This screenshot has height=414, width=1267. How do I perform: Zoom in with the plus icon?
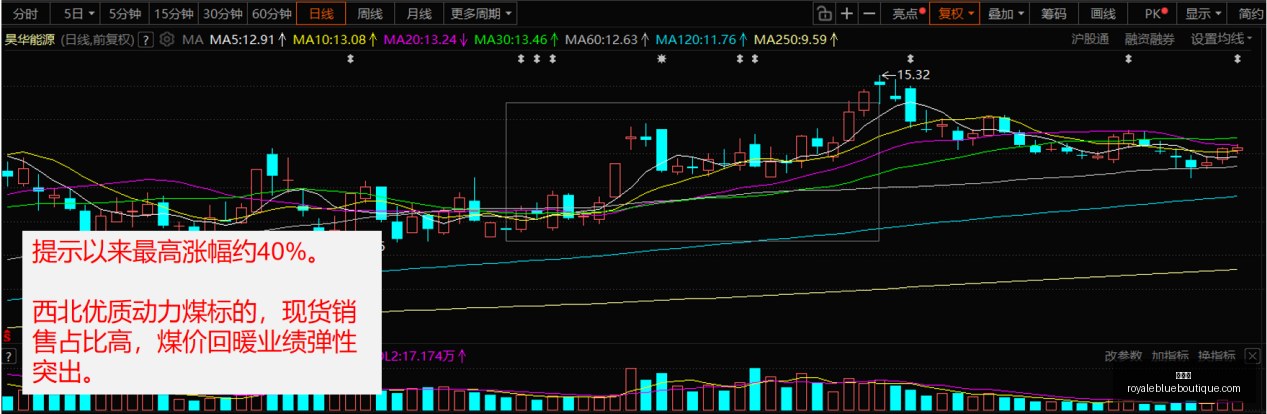click(847, 14)
